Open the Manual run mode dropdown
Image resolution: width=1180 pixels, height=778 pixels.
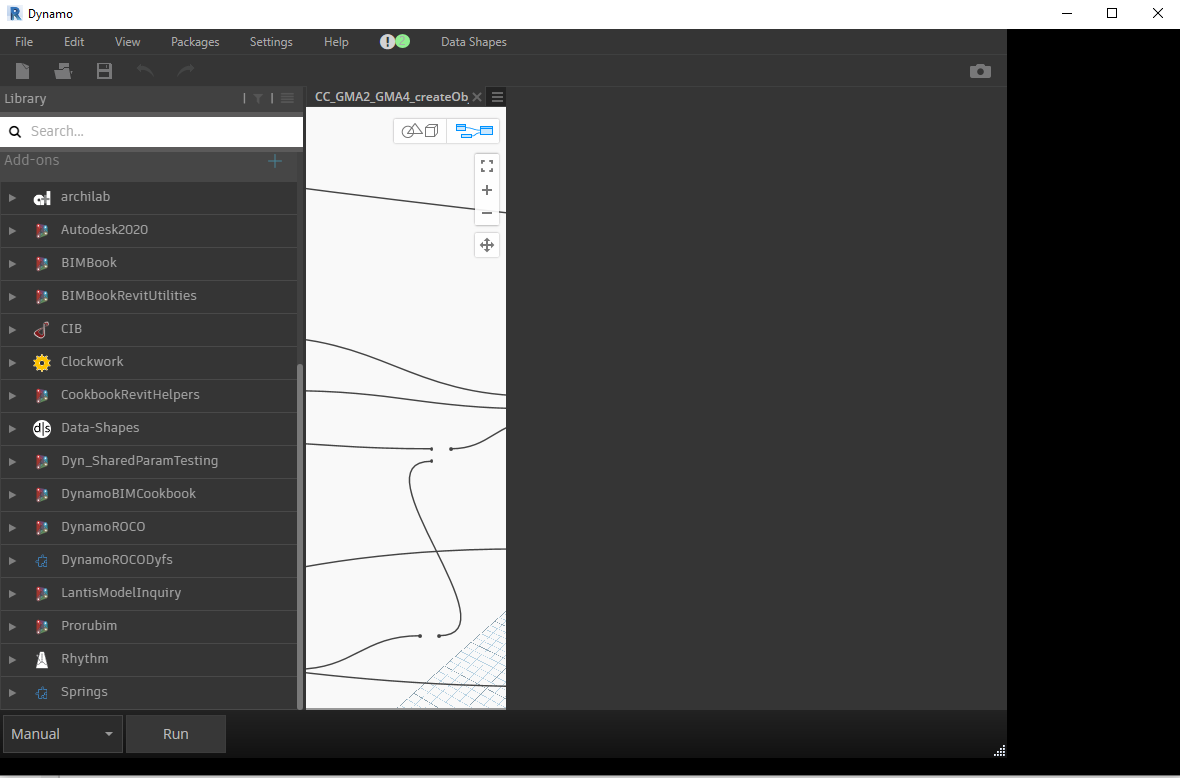(x=63, y=733)
